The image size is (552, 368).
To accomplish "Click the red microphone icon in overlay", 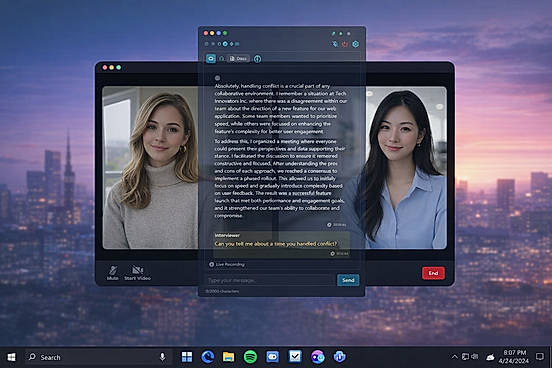I will coord(345,44).
